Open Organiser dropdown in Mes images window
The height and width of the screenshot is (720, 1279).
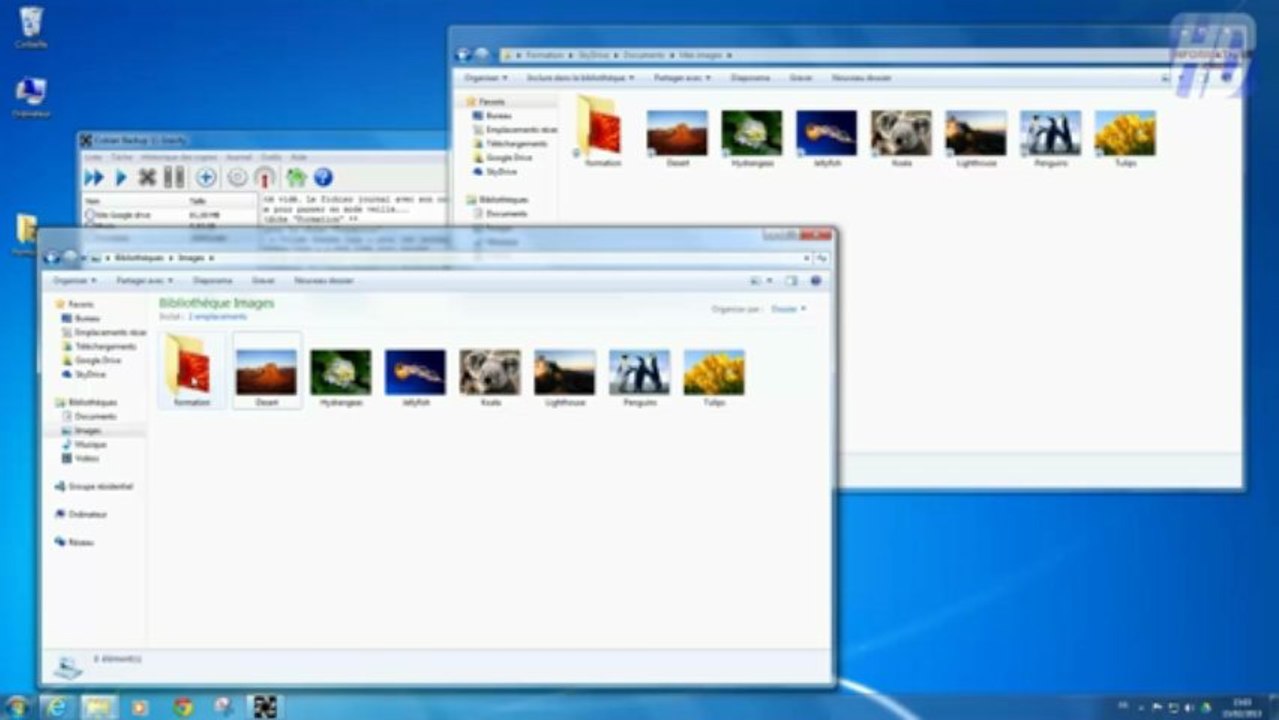pyautogui.click(x=486, y=77)
